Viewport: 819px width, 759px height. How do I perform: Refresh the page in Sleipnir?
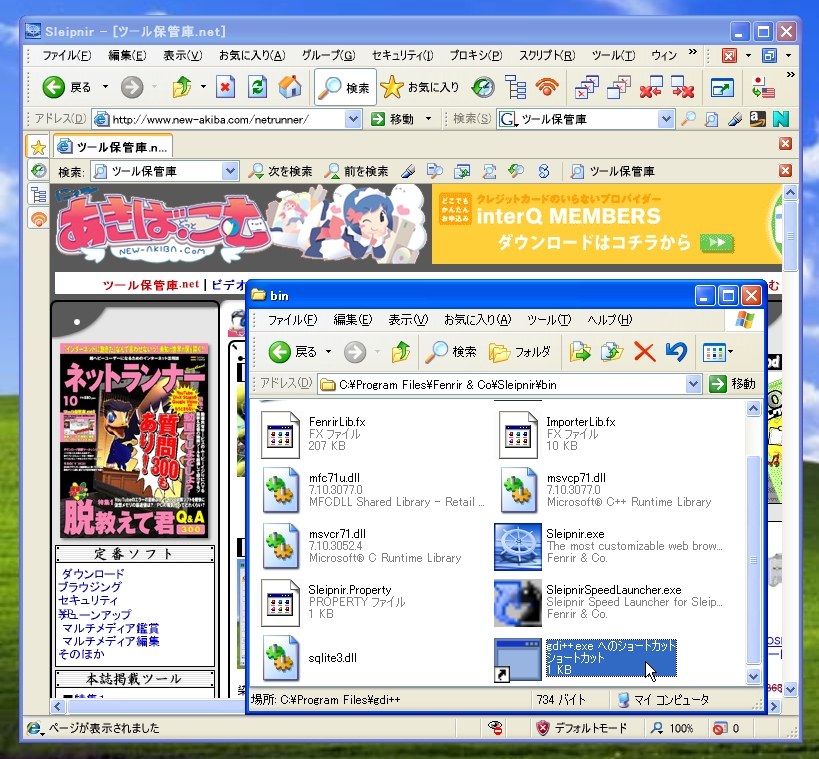[258, 87]
